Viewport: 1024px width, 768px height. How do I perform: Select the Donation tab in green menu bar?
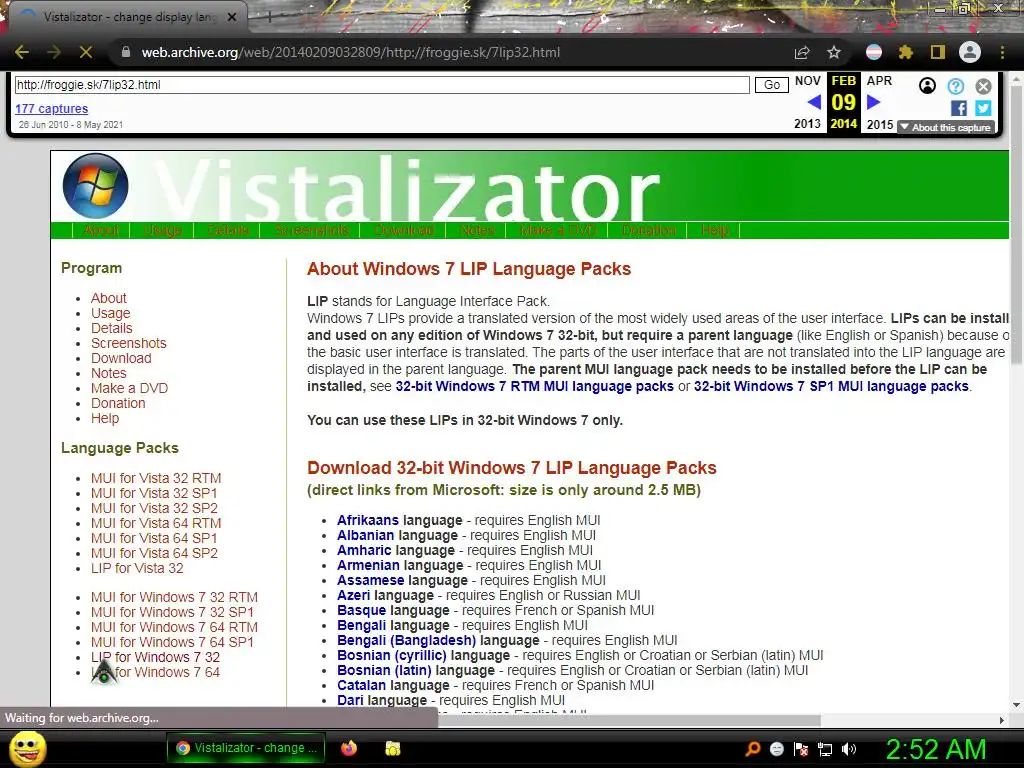click(648, 231)
